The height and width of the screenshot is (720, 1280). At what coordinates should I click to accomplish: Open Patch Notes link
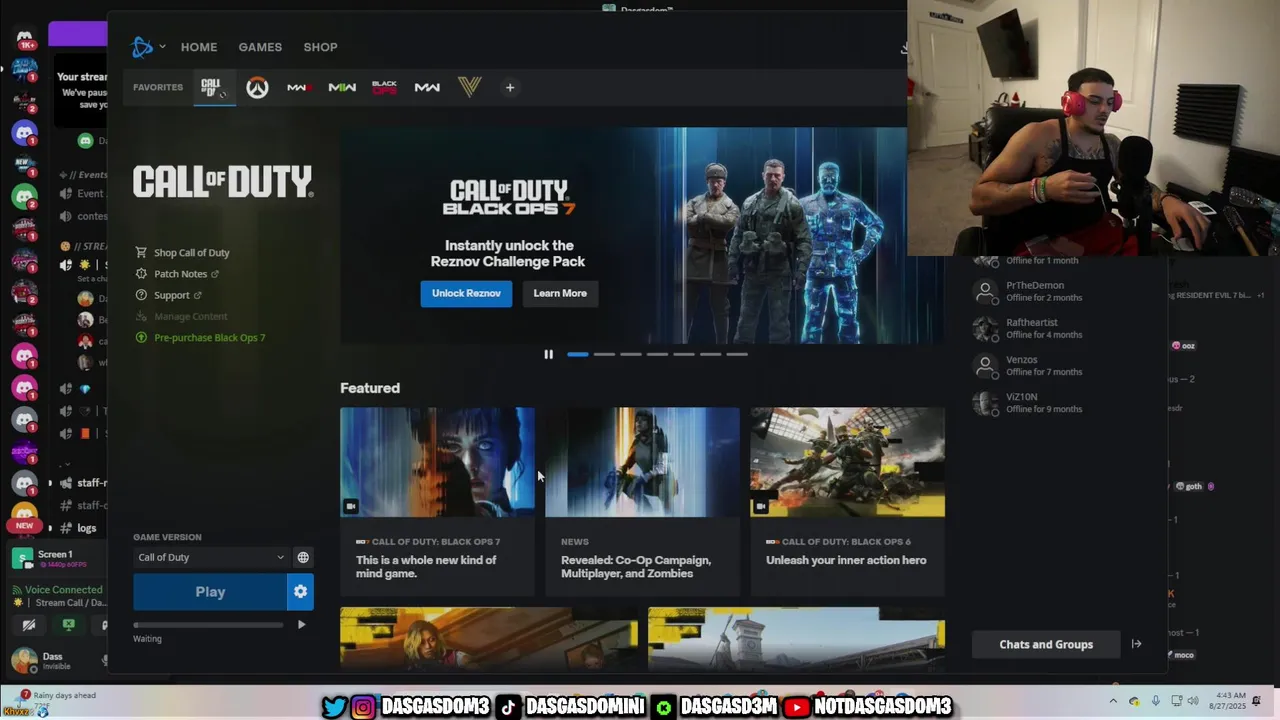(177, 274)
